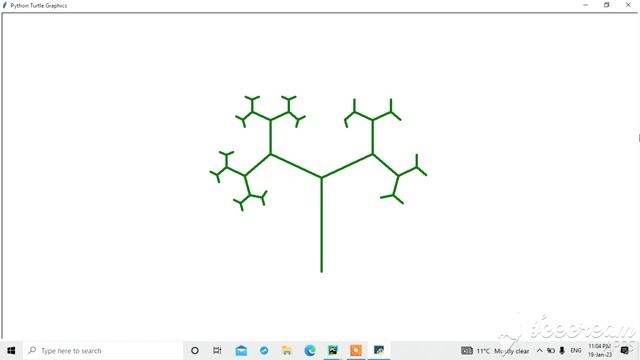Click the 'Type here to search' box
This screenshot has height=360, width=640.
[x=103, y=351]
